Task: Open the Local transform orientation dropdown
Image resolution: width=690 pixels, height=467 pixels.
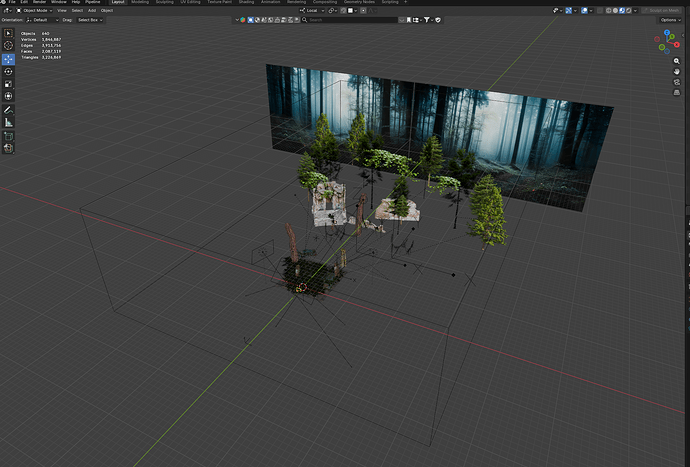Action: pos(312,11)
